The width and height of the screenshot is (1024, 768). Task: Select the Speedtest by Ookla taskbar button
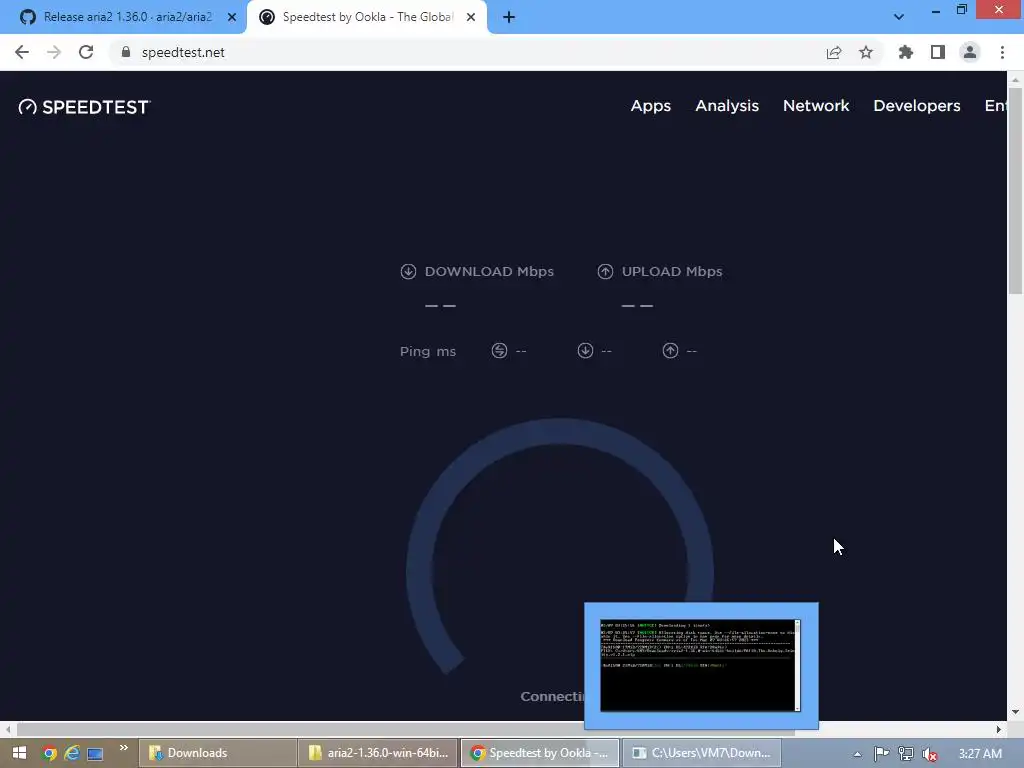tap(540, 753)
